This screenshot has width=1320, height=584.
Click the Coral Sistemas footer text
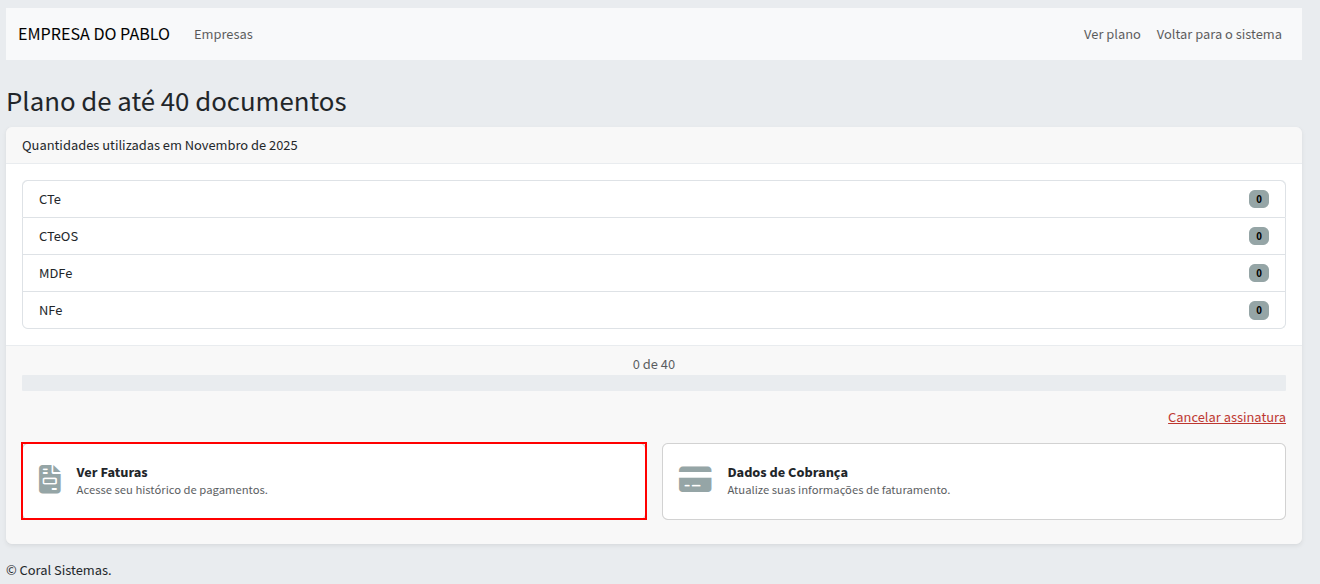point(59,570)
